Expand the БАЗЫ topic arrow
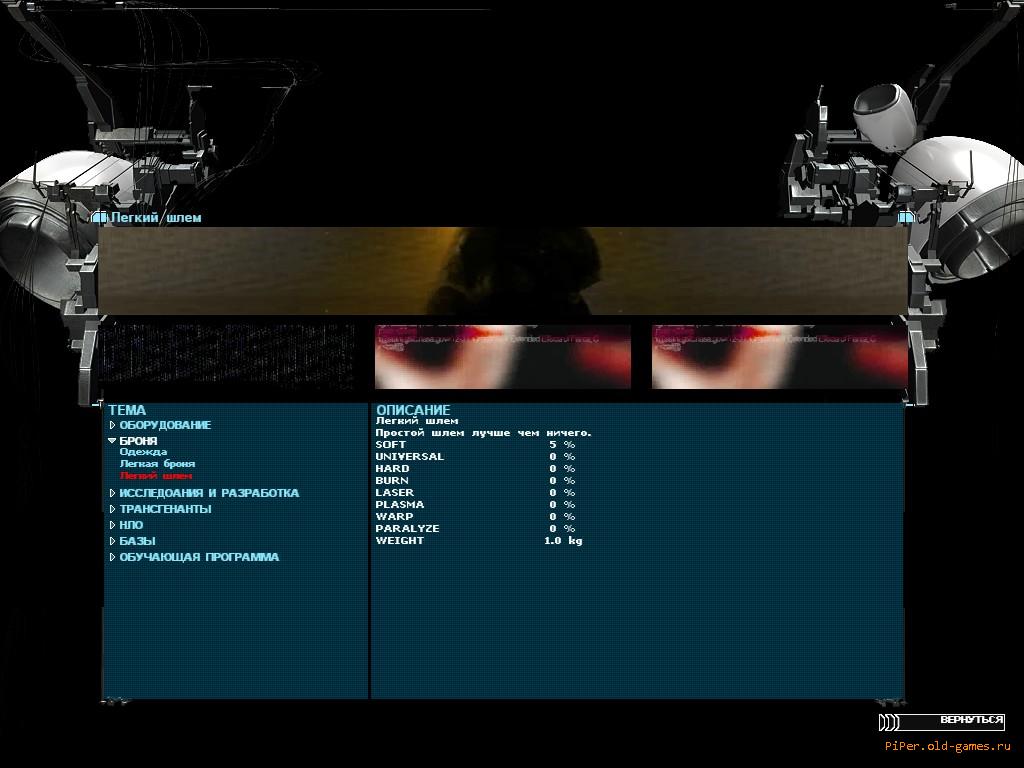Screen dimensions: 1024x768 click(x=113, y=541)
